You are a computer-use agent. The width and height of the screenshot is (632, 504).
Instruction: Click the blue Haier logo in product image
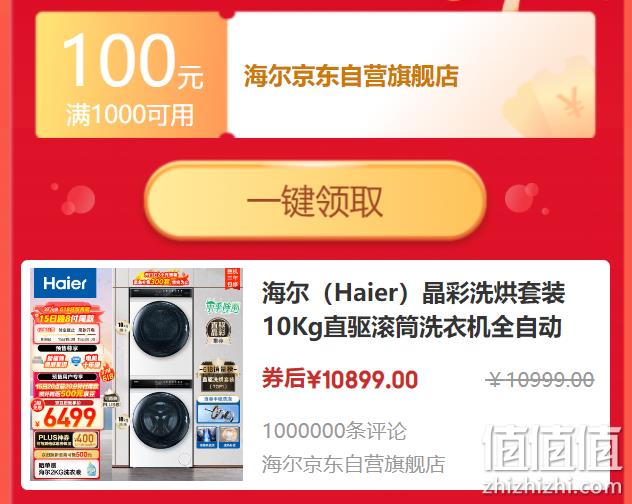pyautogui.click(x=65, y=283)
